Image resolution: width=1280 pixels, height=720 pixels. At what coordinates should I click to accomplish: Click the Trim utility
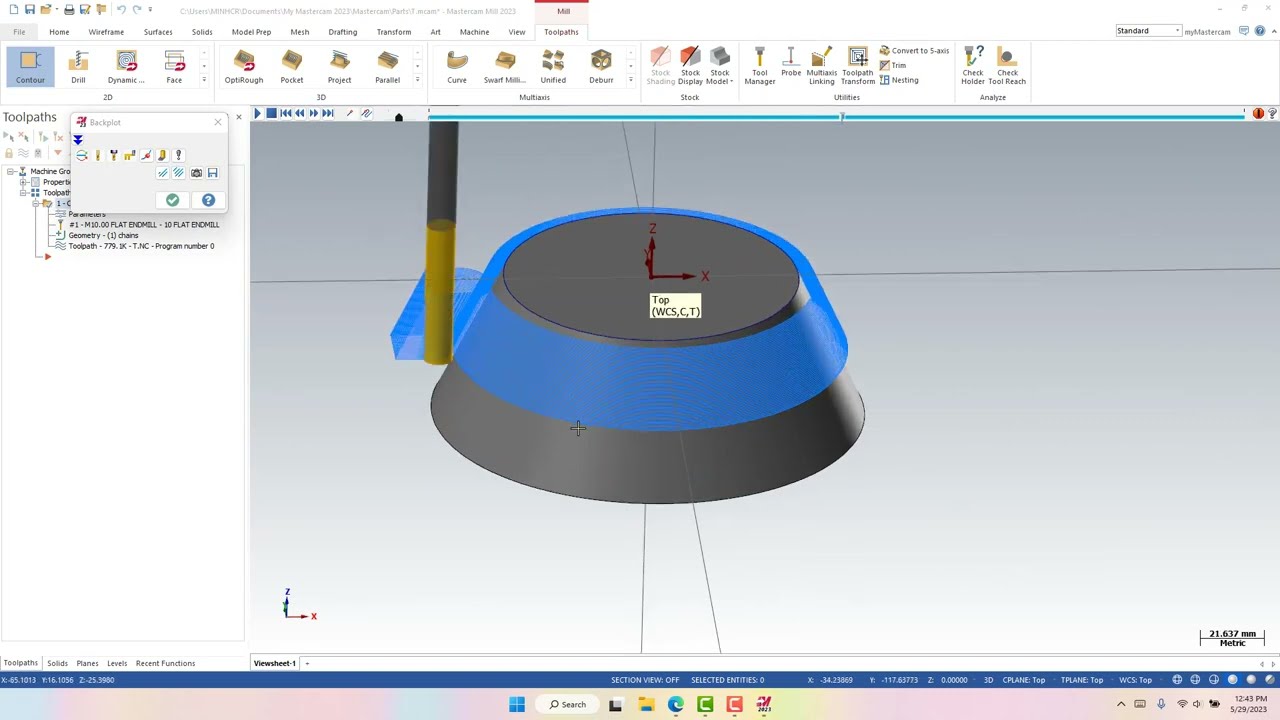(x=893, y=65)
